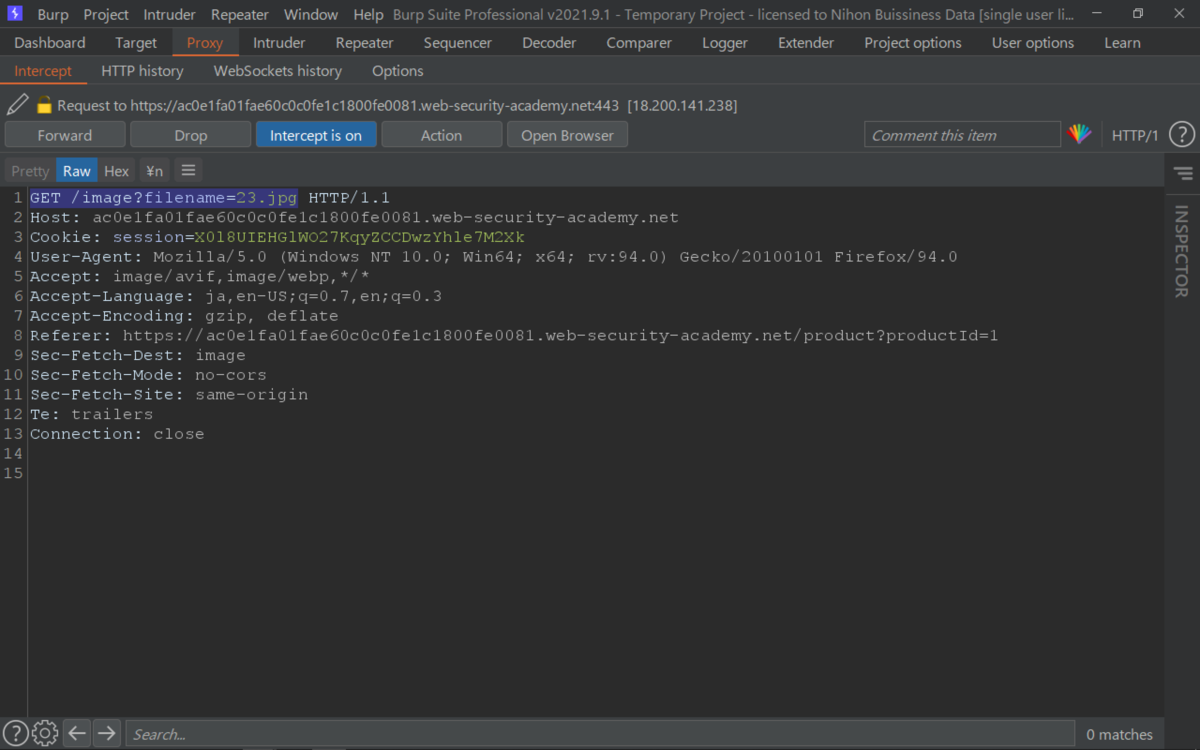The height and width of the screenshot is (750, 1200).
Task: Open the rainbow highlight color picker
Action: [1080, 135]
